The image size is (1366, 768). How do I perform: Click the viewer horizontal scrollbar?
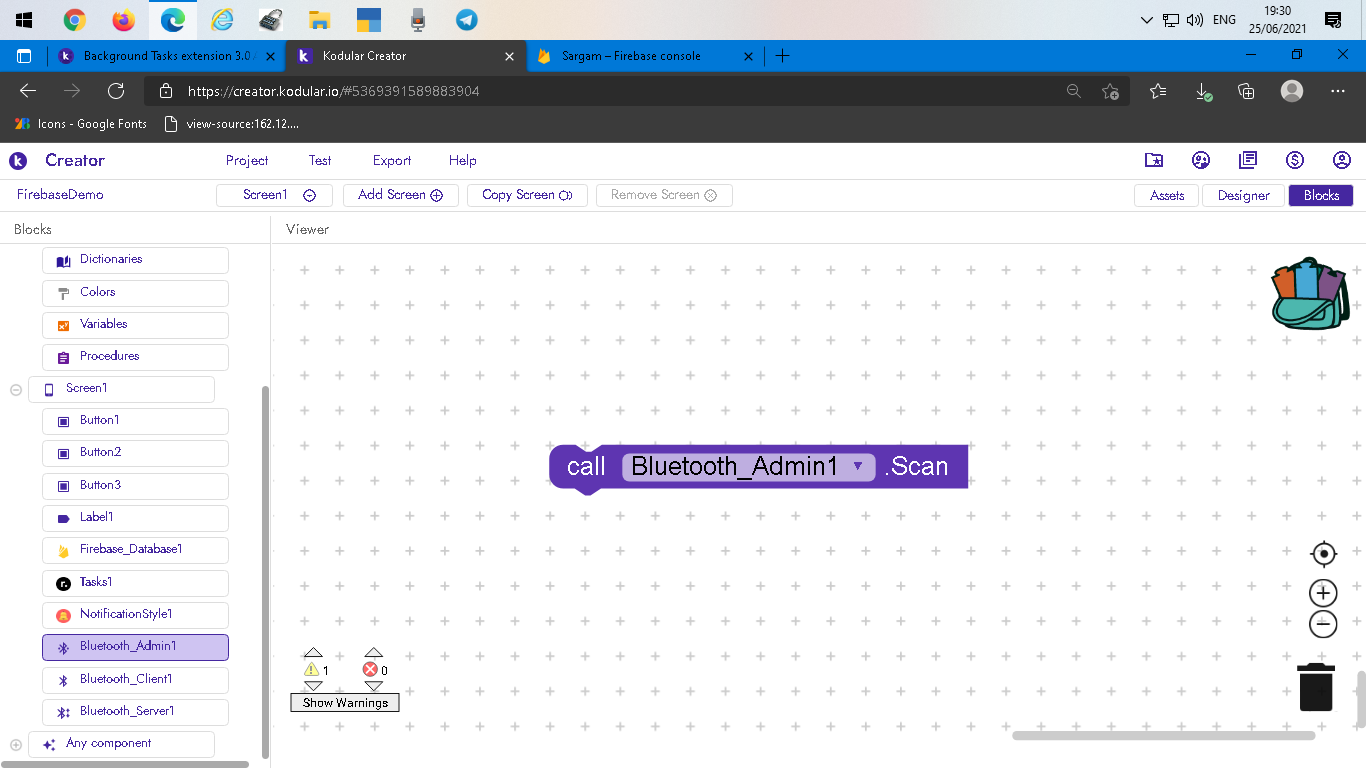pyautogui.click(x=1163, y=736)
